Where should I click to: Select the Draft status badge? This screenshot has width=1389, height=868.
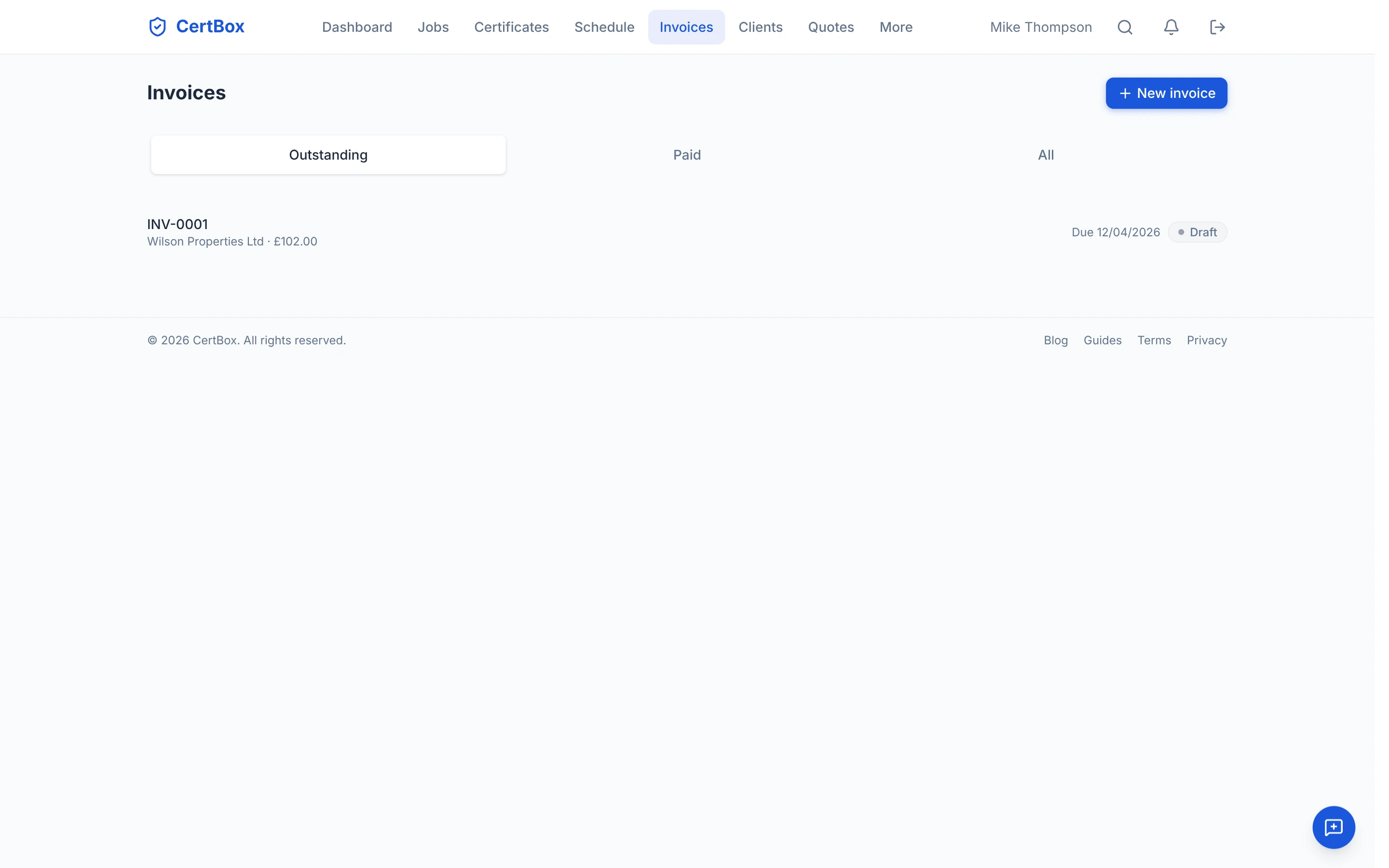1198,232
